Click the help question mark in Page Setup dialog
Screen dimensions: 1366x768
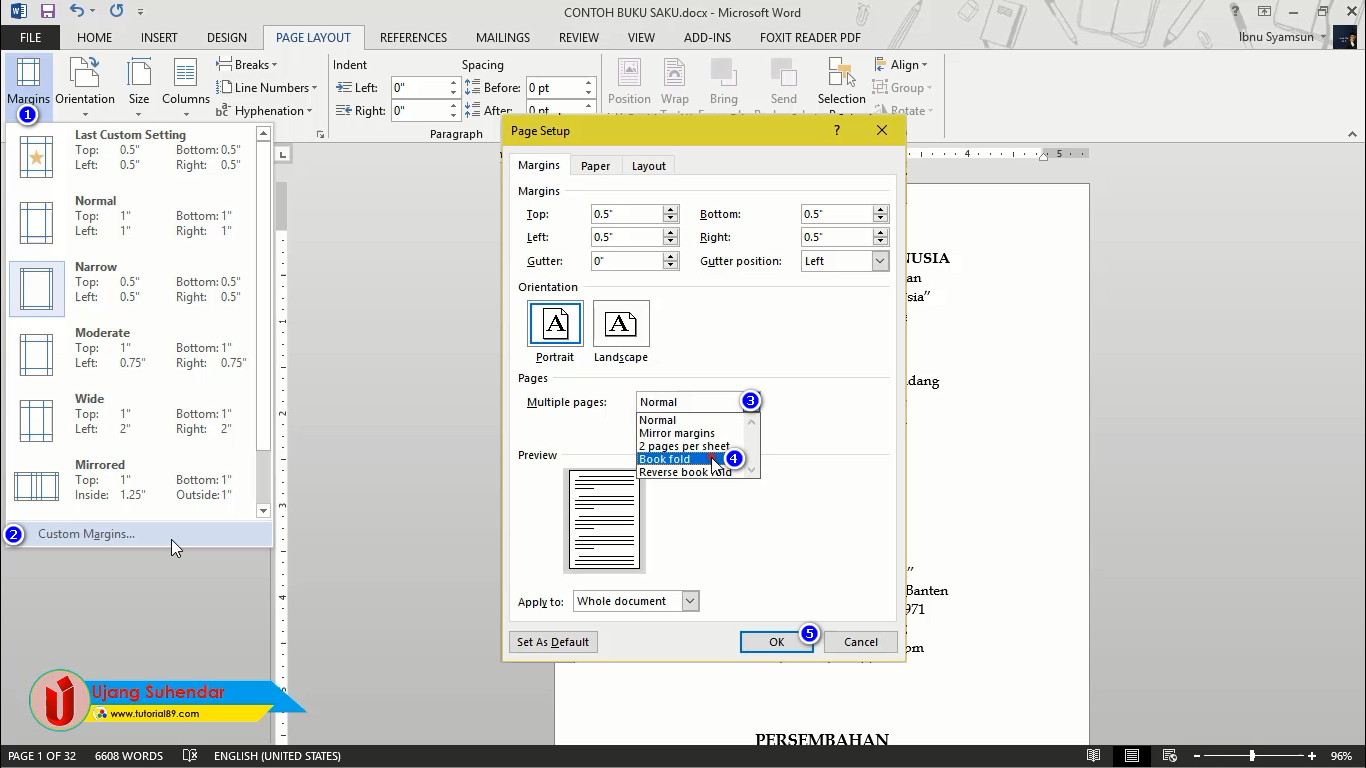coord(837,130)
